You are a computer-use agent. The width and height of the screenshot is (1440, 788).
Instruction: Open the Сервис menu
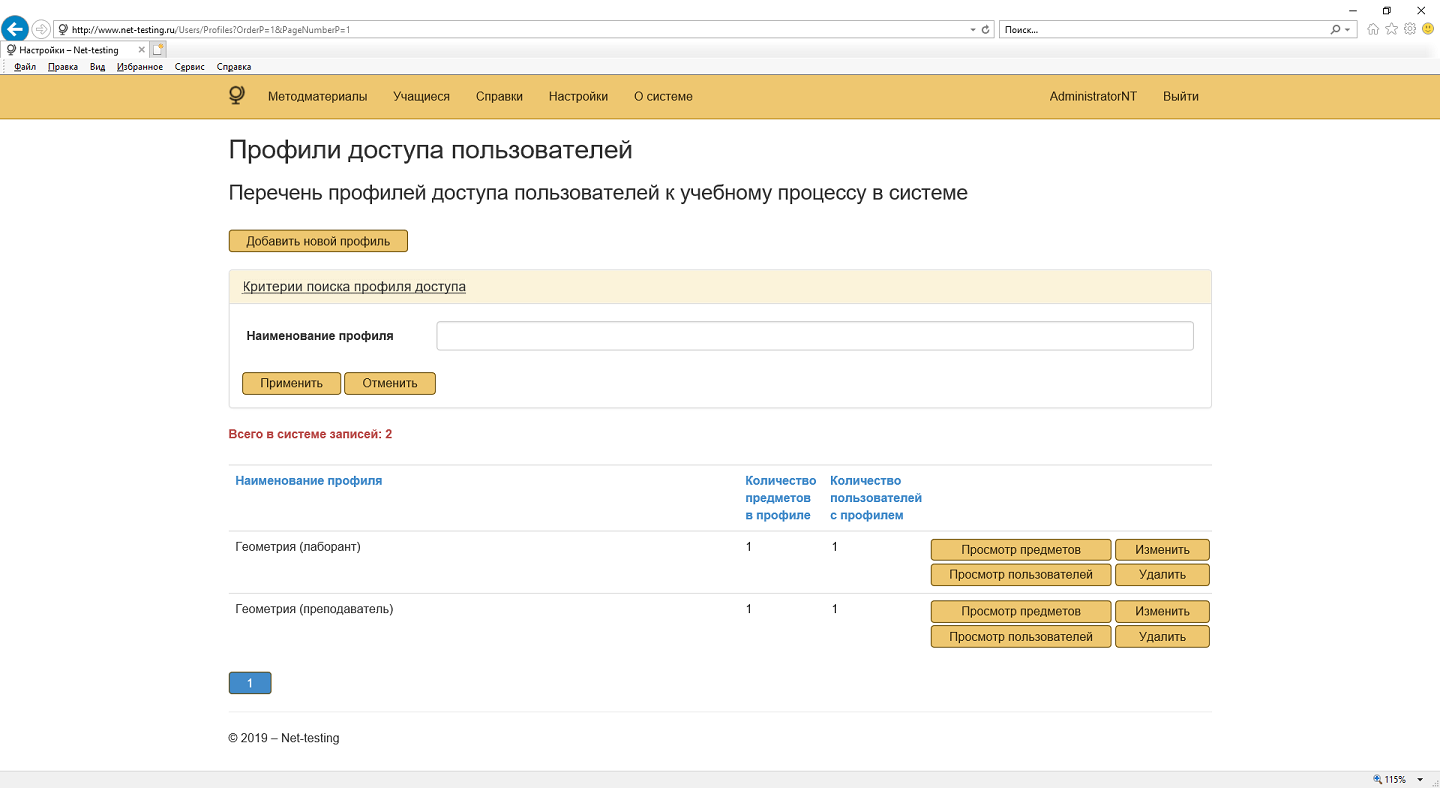(189, 67)
